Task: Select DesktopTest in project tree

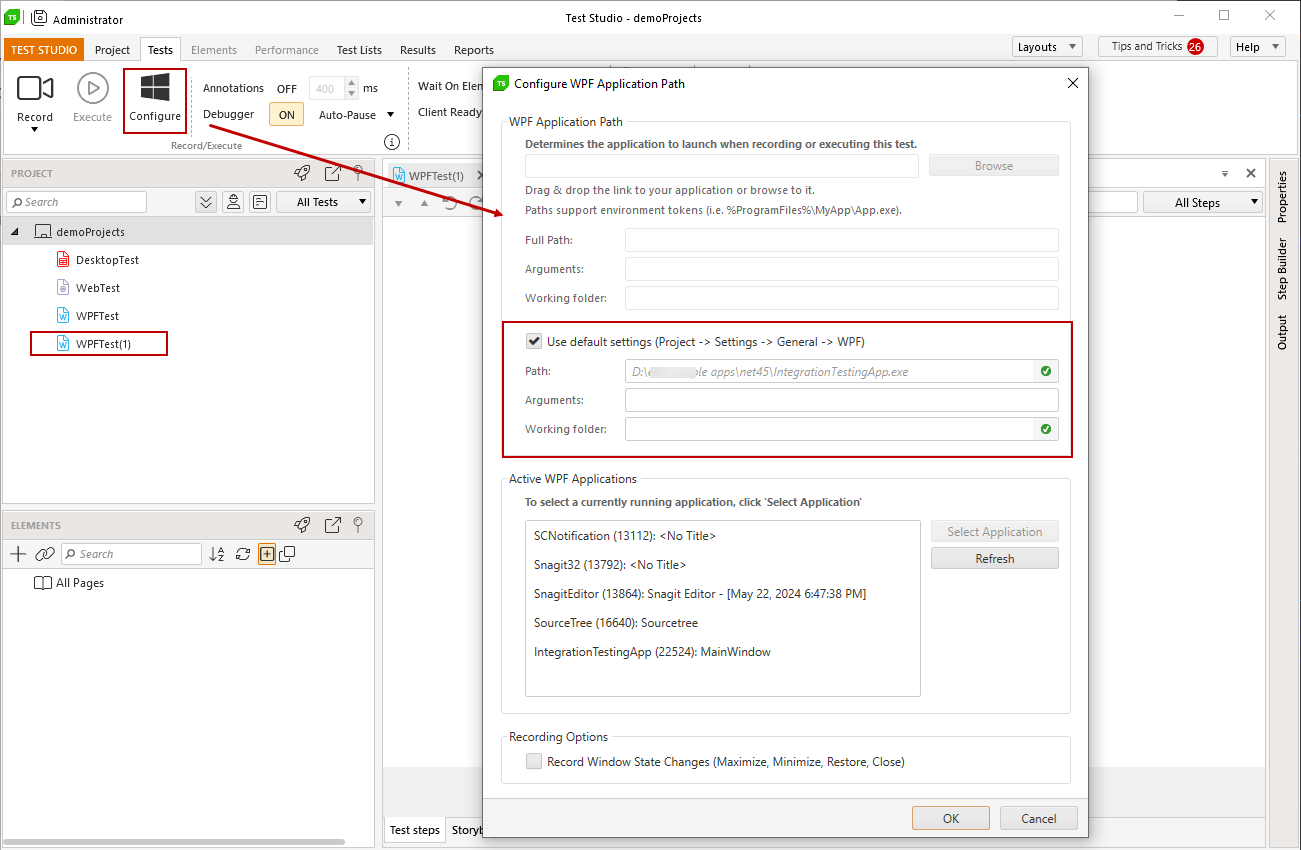Action: click(x=107, y=260)
